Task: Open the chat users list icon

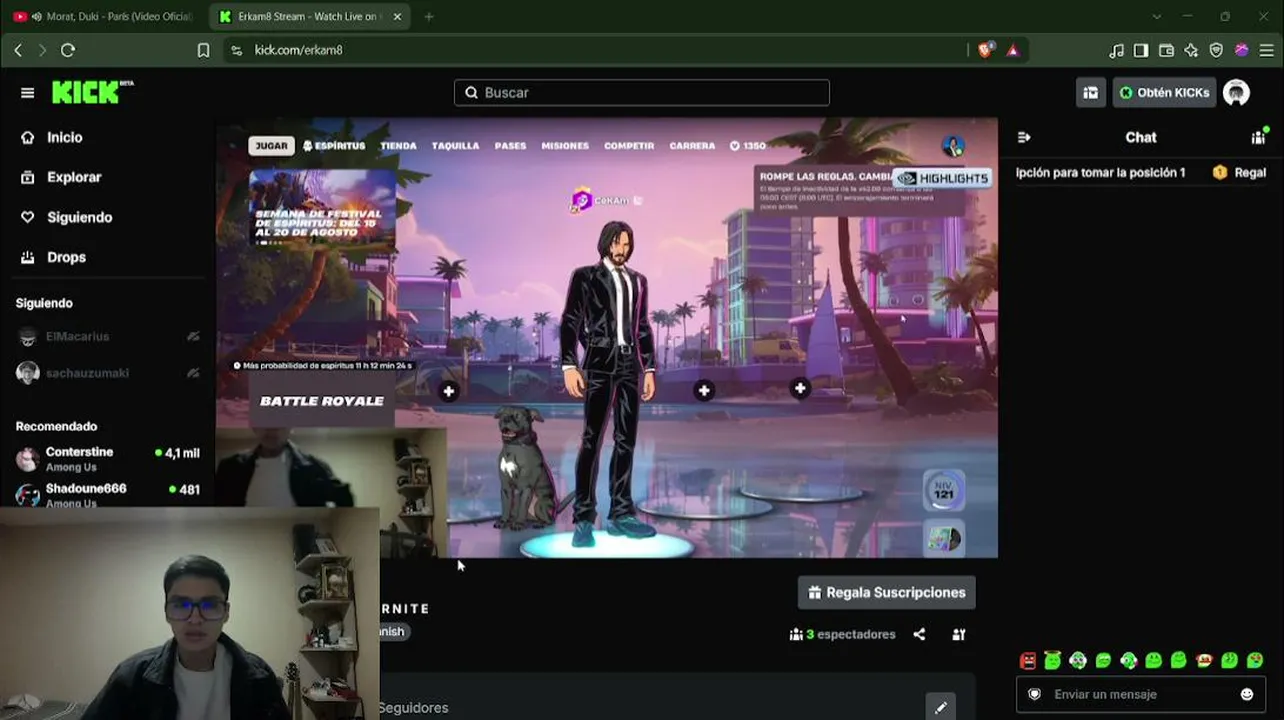Action: click(1258, 137)
